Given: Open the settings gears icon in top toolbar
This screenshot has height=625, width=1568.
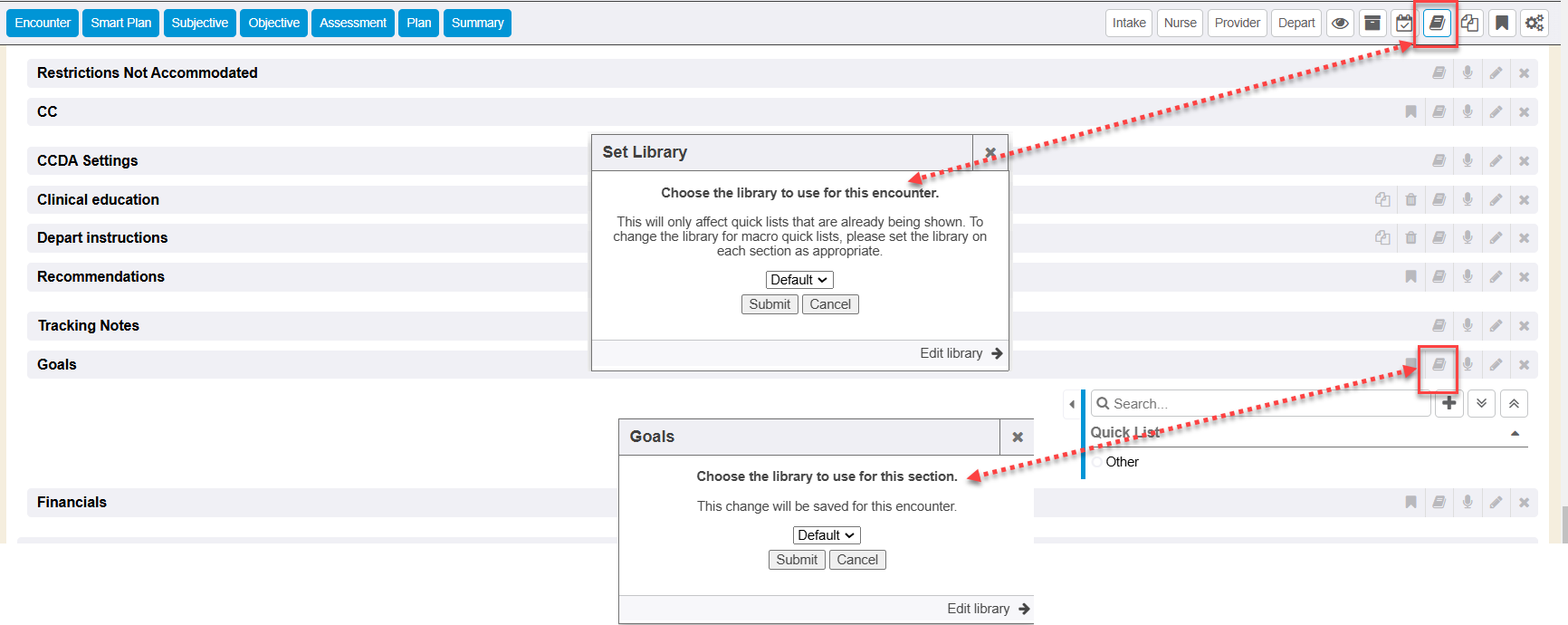Looking at the screenshot, I should [x=1535, y=24].
